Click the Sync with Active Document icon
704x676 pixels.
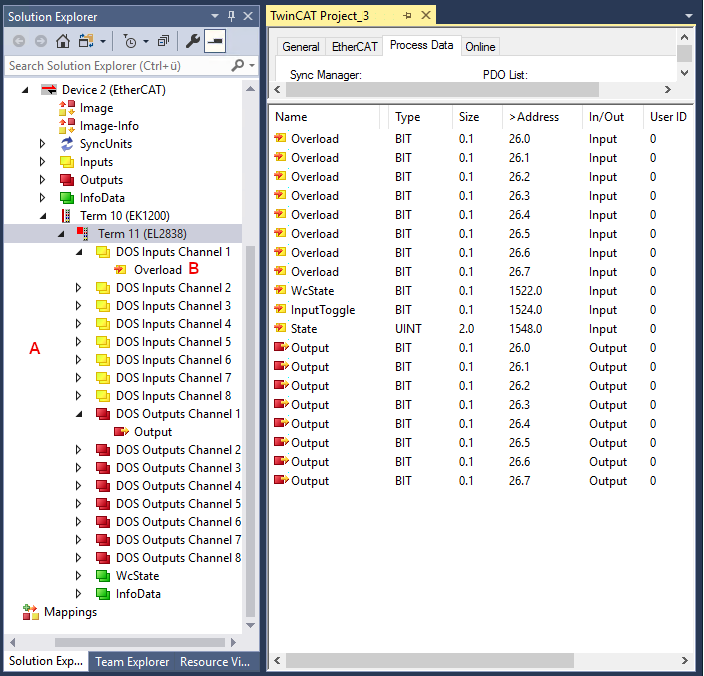[83, 41]
